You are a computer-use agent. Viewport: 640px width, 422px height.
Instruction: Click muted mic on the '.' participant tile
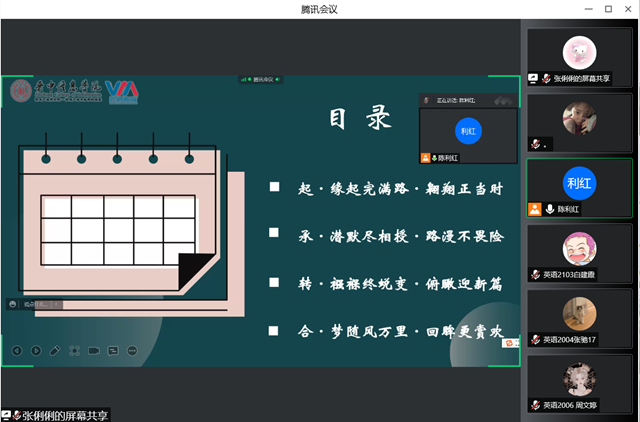click(x=536, y=144)
